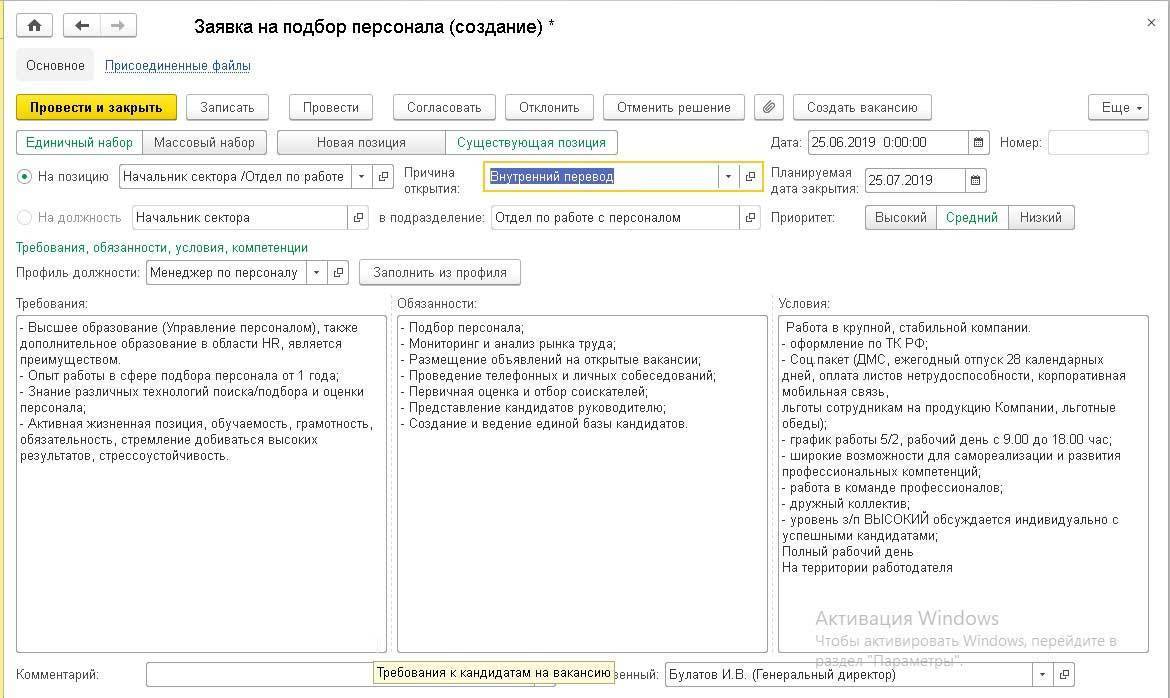Expand the Профиль должности dropdown
Image resolution: width=1170 pixels, height=698 pixels.
click(x=317, y=272)
